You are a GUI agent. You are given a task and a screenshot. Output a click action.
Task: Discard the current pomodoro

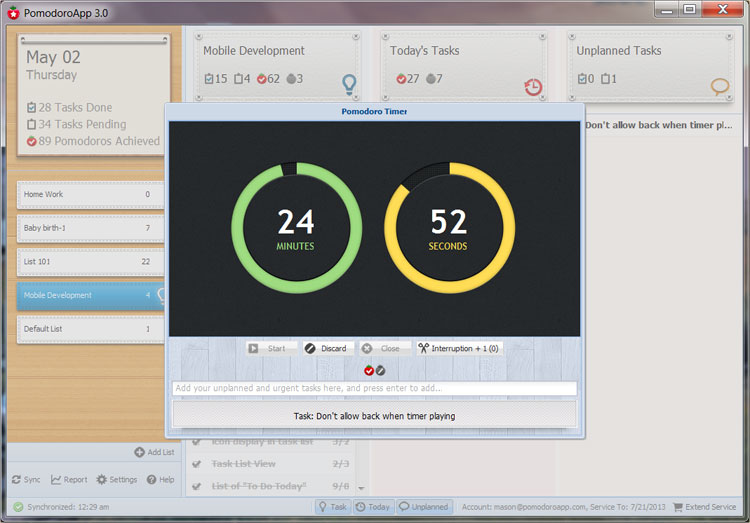[328, 348]
